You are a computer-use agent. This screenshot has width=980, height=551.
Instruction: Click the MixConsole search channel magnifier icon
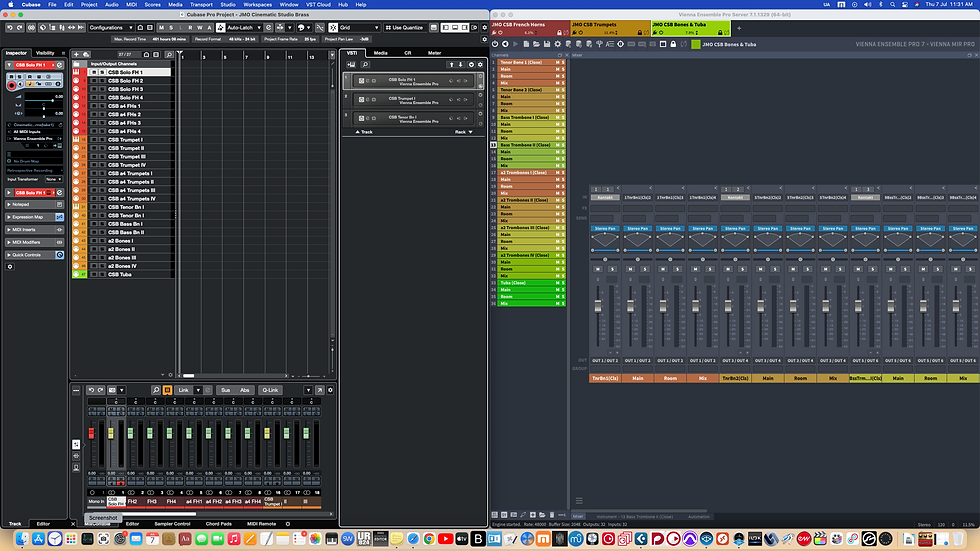[156, 390]
